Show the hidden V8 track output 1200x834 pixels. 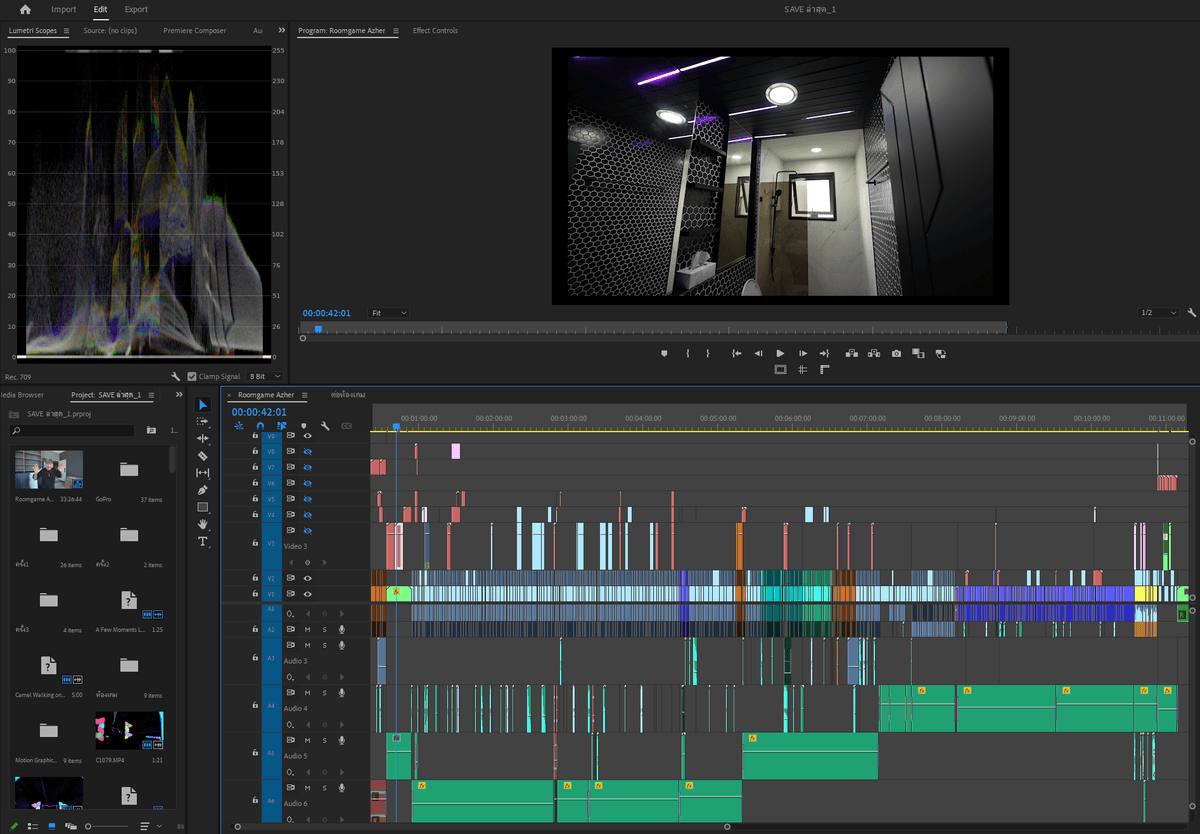(307, 451)
